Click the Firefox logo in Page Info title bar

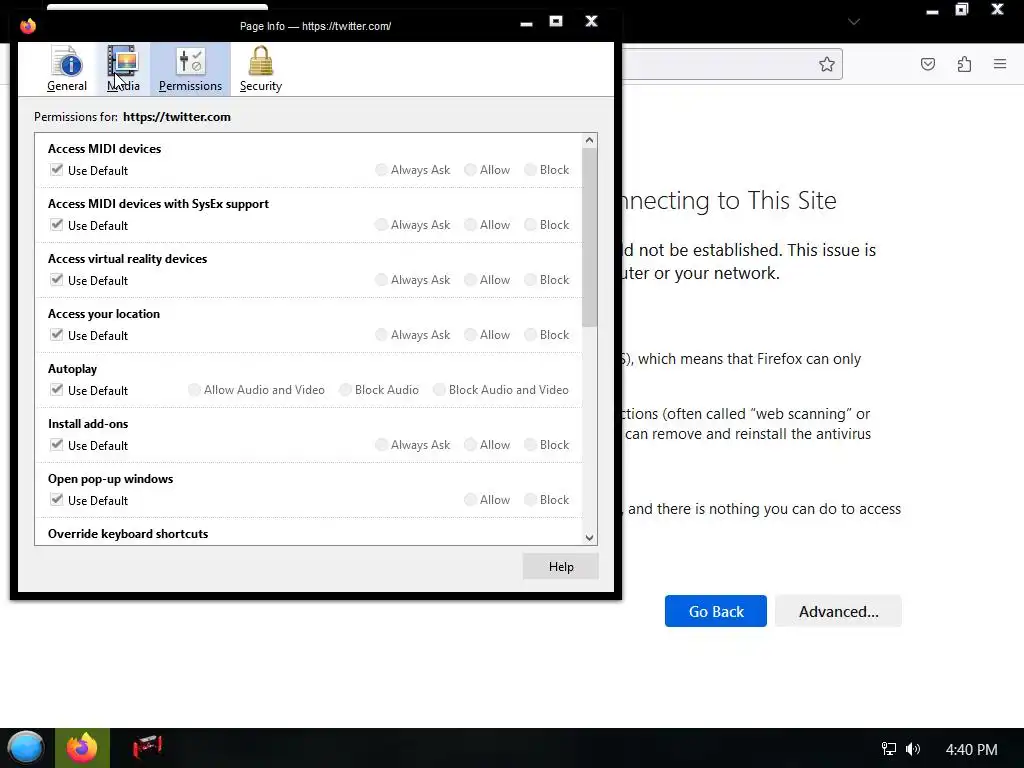click(x=28, y=26)
